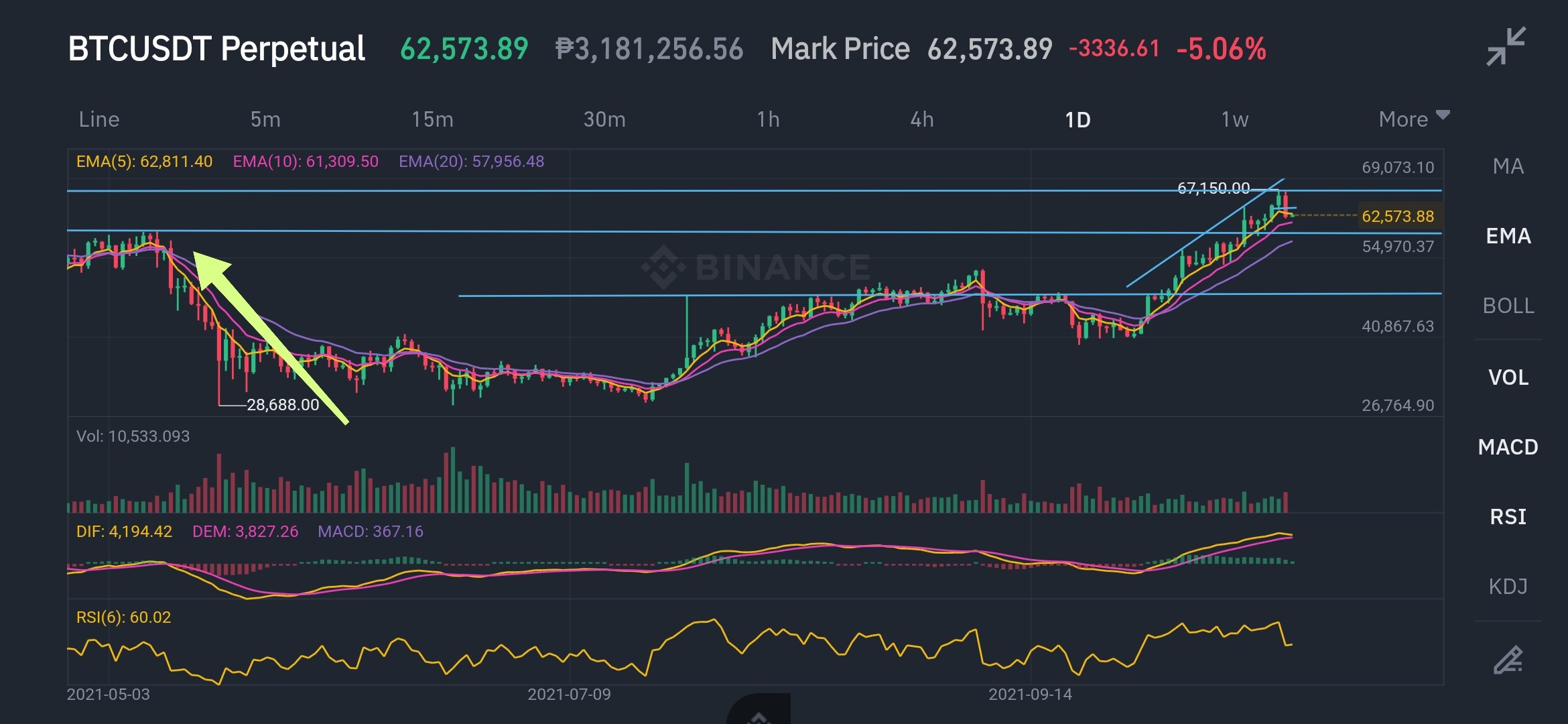Collapse the fullscreen chart with arrows icon
Viewport: 1568px width, 724px height.
coord(1506,46)
